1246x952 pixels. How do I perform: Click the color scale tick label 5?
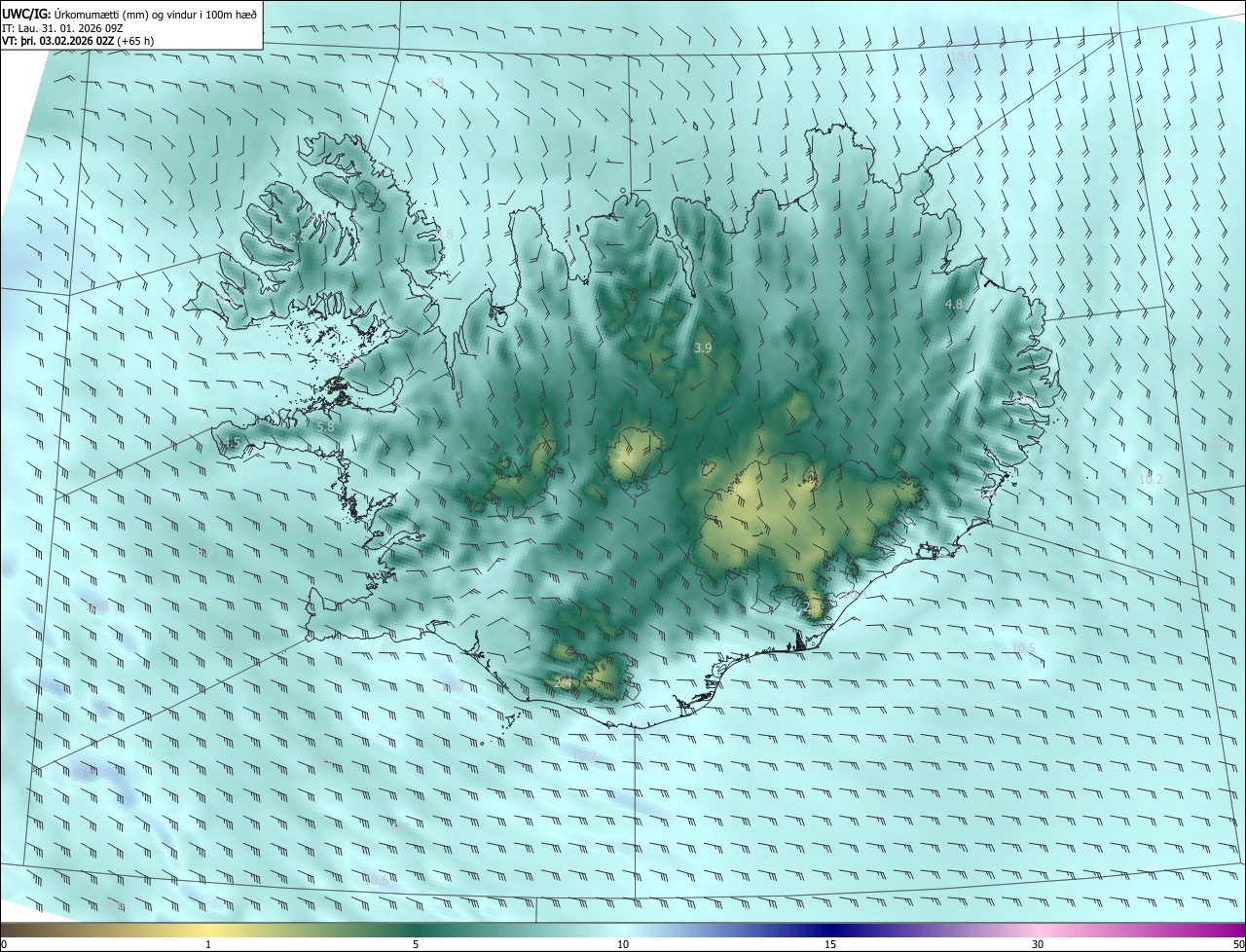(416, 944)
